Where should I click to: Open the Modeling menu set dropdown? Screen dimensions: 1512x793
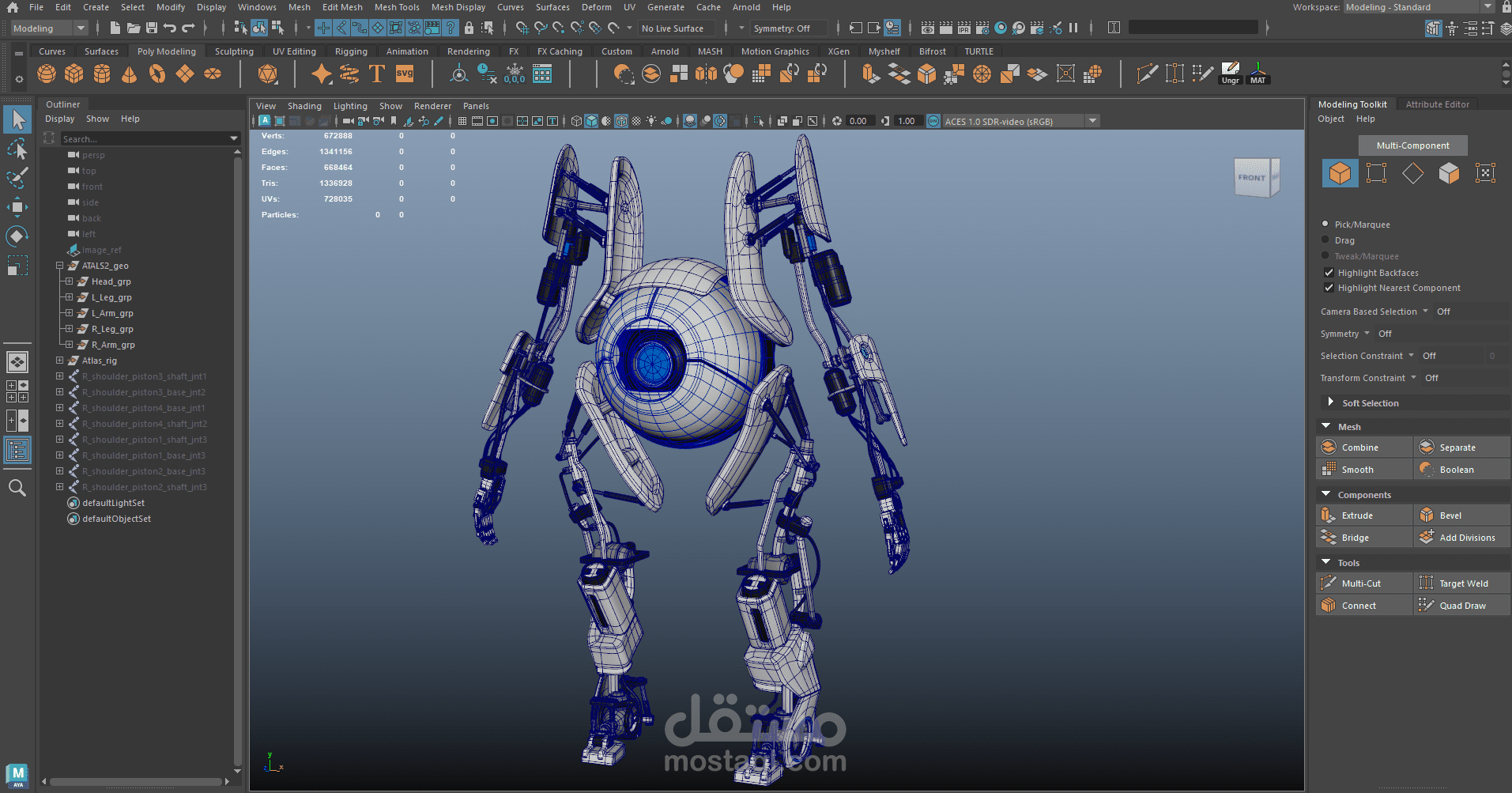coord(49,28)
